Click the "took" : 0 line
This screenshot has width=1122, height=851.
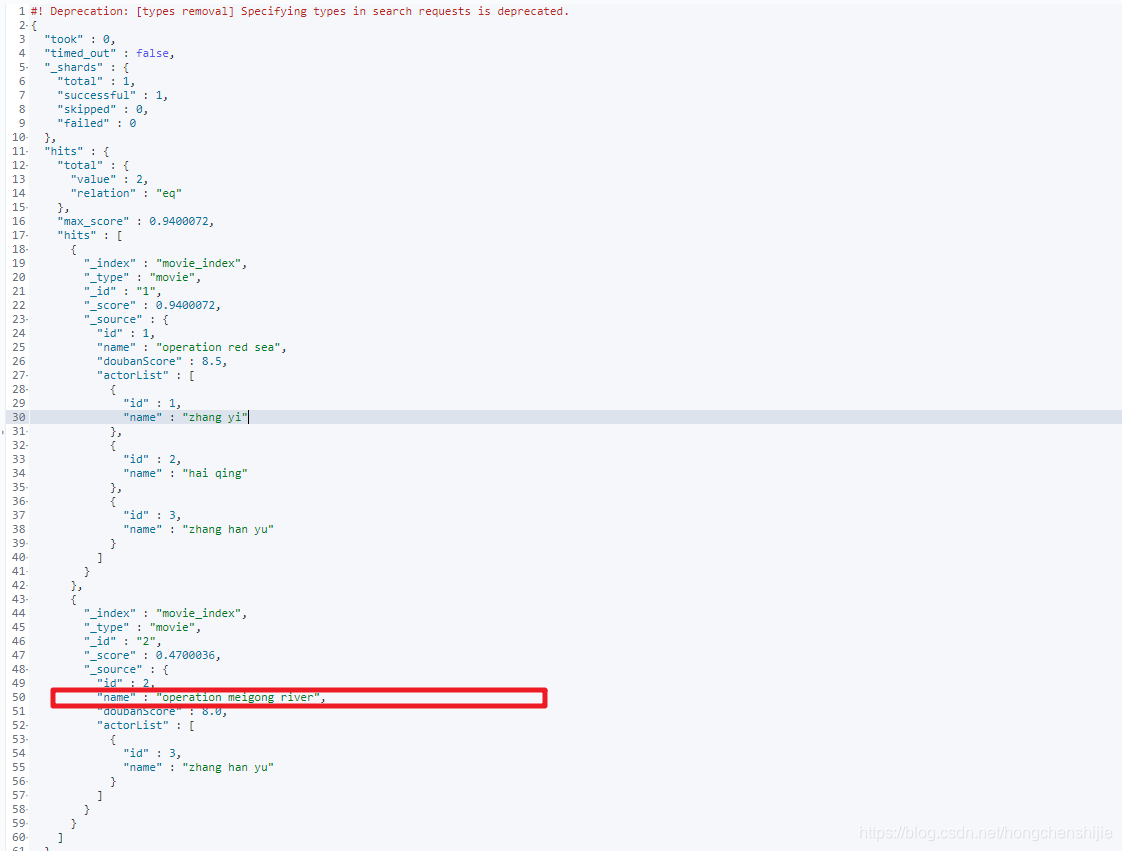coord(79,39)
